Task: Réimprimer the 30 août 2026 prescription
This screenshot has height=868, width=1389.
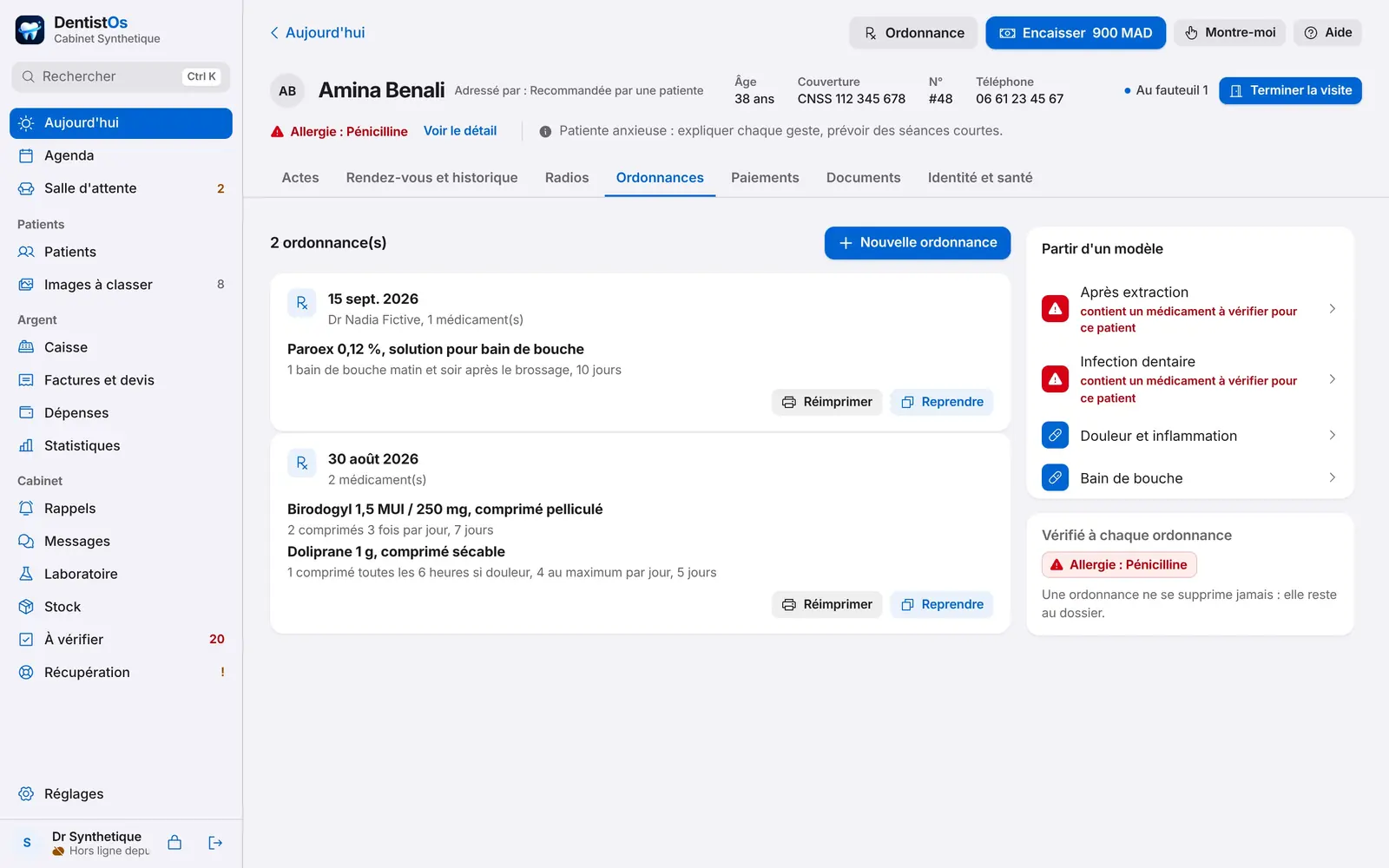Action: [x=827, y=604]
